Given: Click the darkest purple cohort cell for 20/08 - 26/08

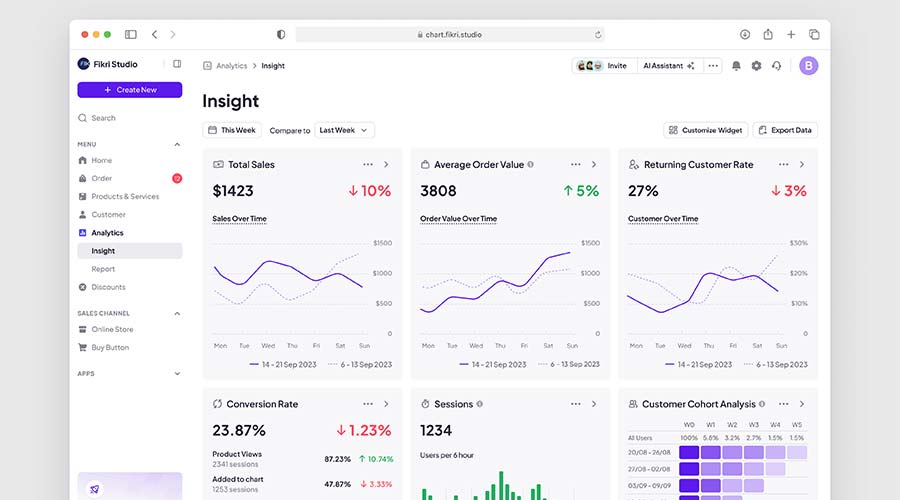Looking at the screenshot, I should tap(689, 452).
